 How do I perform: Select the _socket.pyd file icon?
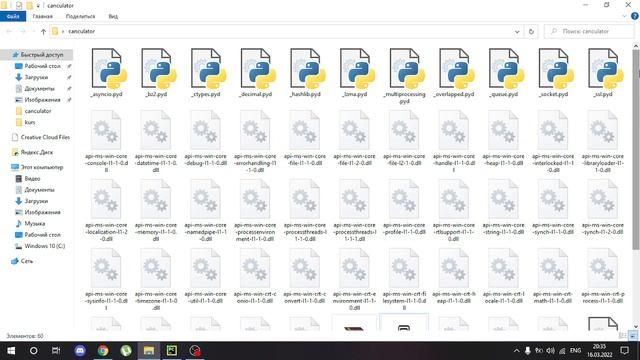pos(556,69)
